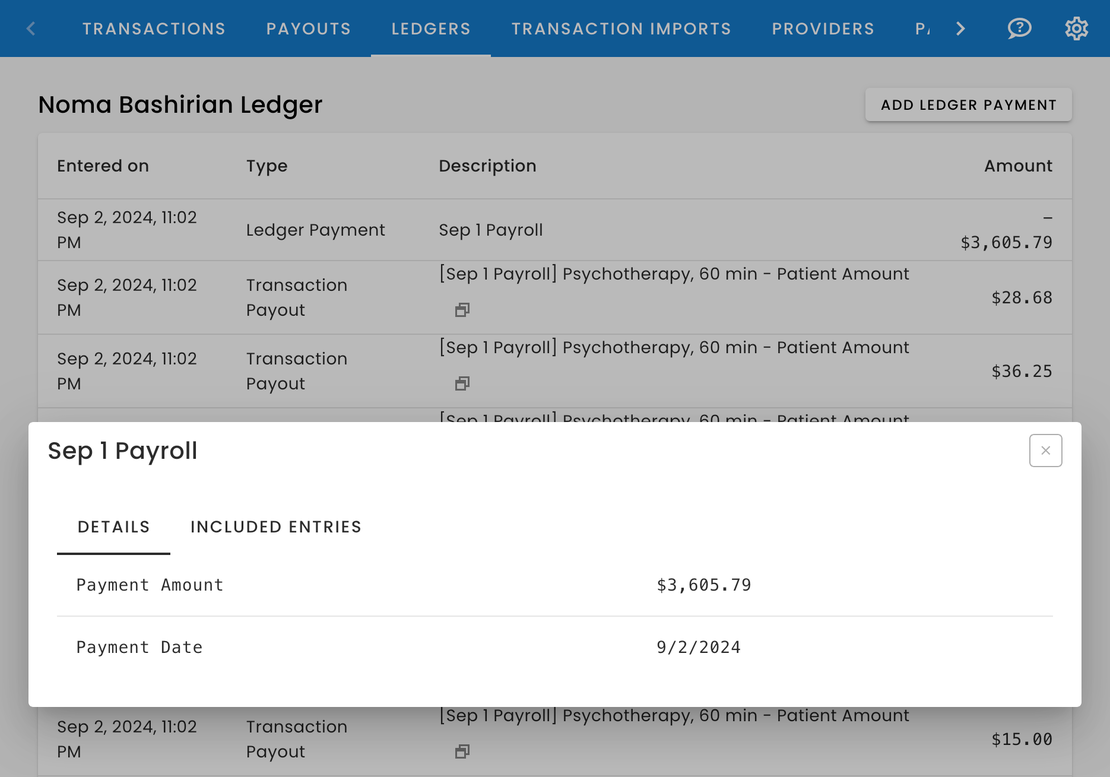Open the Payouts tab
Screen dimensions: 1110x777
click(308, 29)
